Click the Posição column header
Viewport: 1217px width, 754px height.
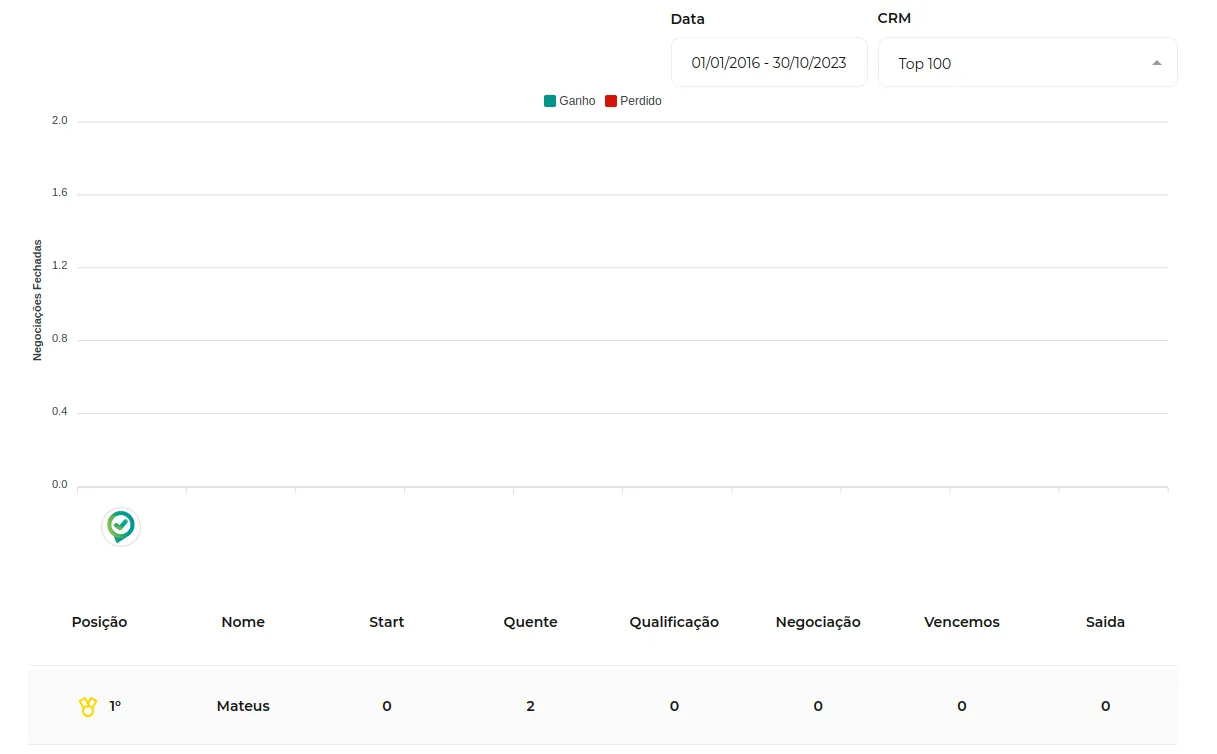100,622
